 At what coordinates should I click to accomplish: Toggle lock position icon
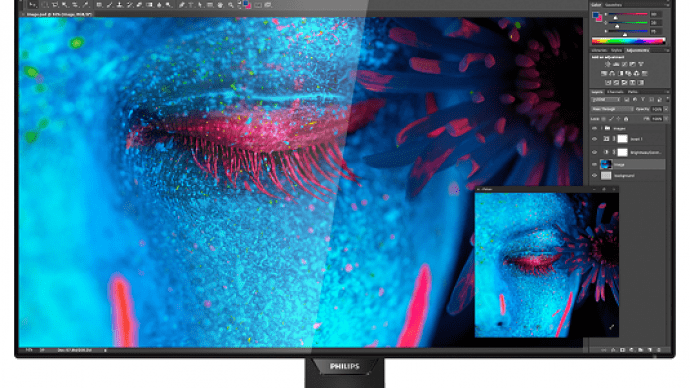tap(618, 119)
